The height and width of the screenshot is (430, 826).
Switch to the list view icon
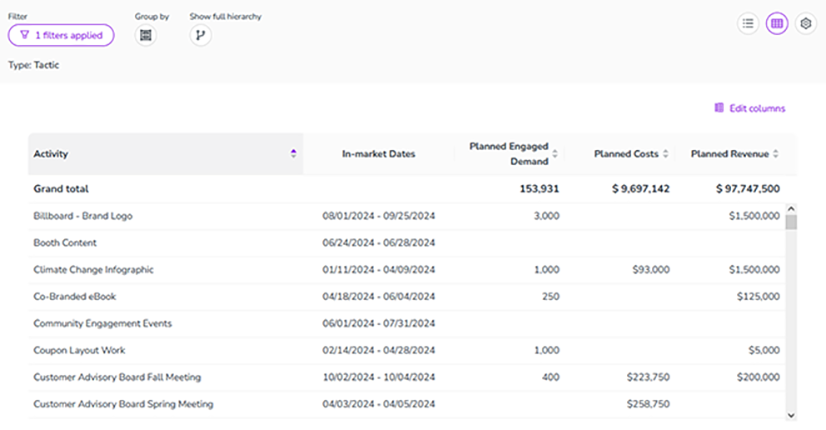pyautogui.click(x=748, y=23)
